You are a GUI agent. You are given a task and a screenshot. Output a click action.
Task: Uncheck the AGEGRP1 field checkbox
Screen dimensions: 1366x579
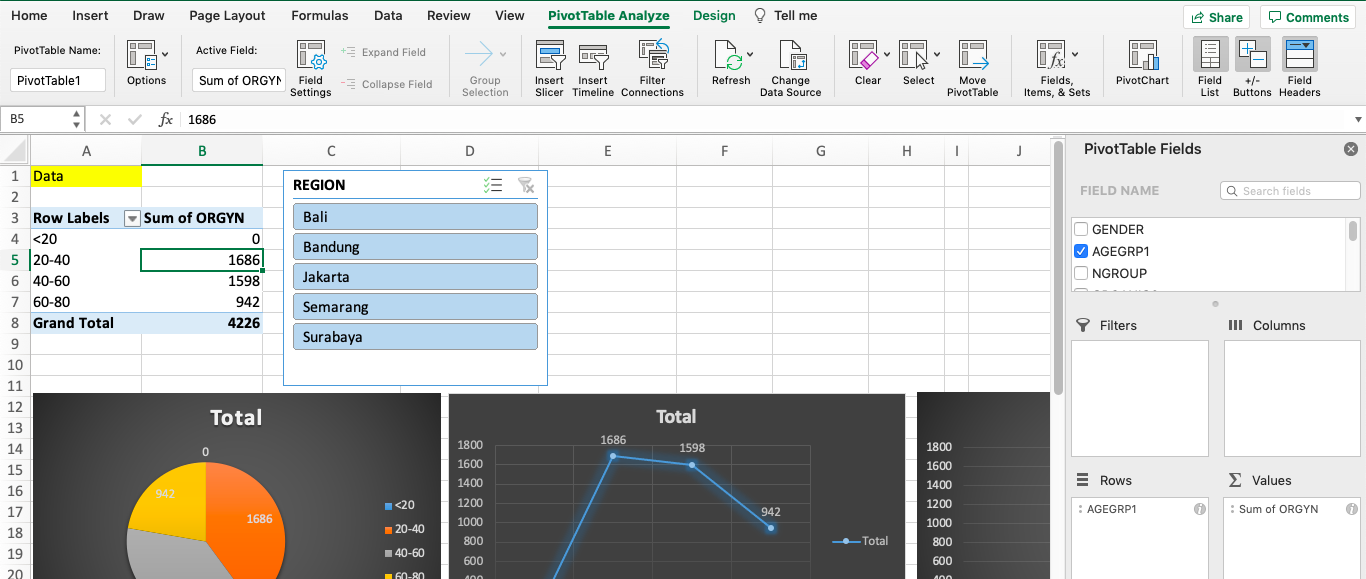click(x=1081, y=251)
